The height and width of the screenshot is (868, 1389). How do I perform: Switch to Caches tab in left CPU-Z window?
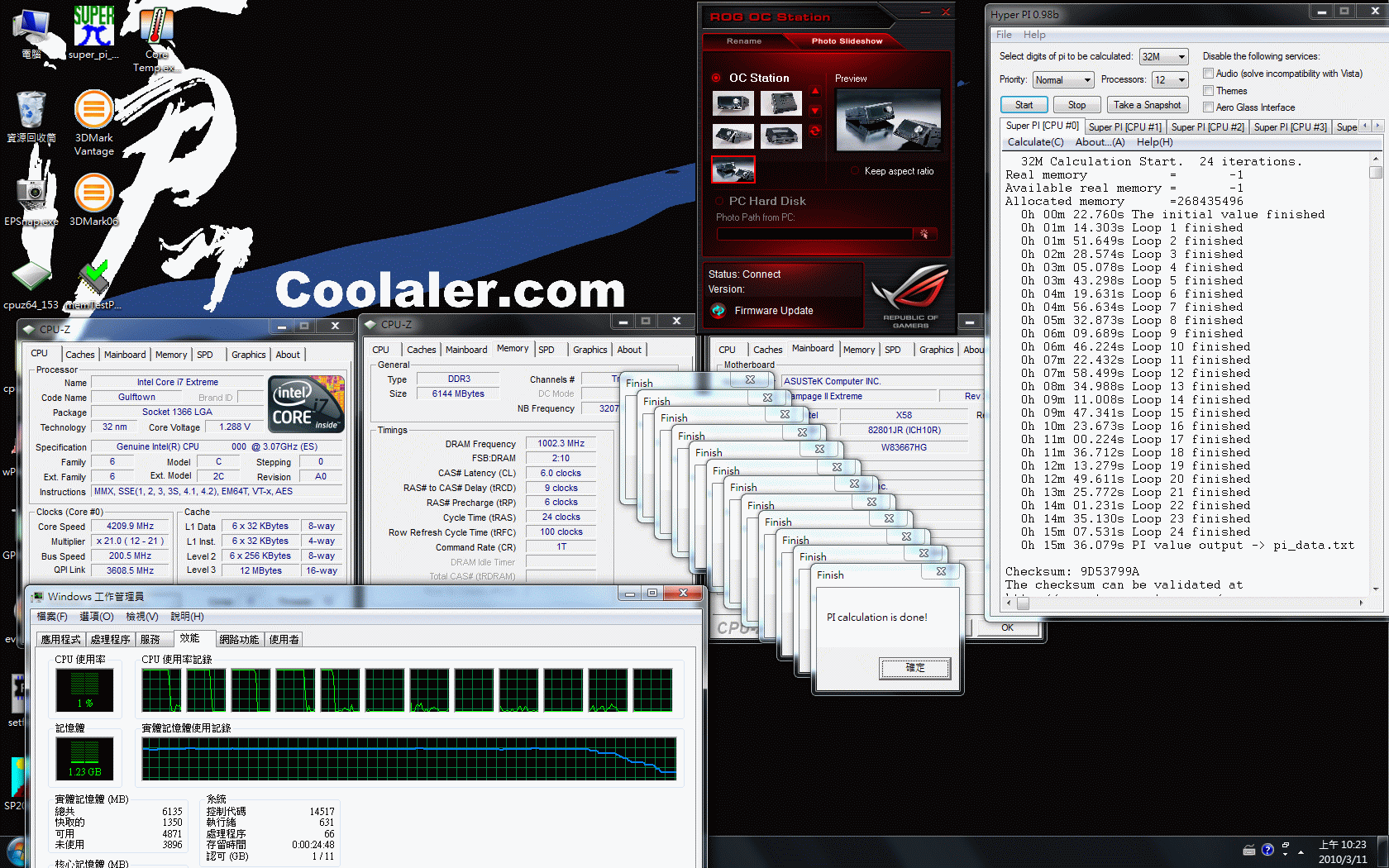[x=80, y=355]
